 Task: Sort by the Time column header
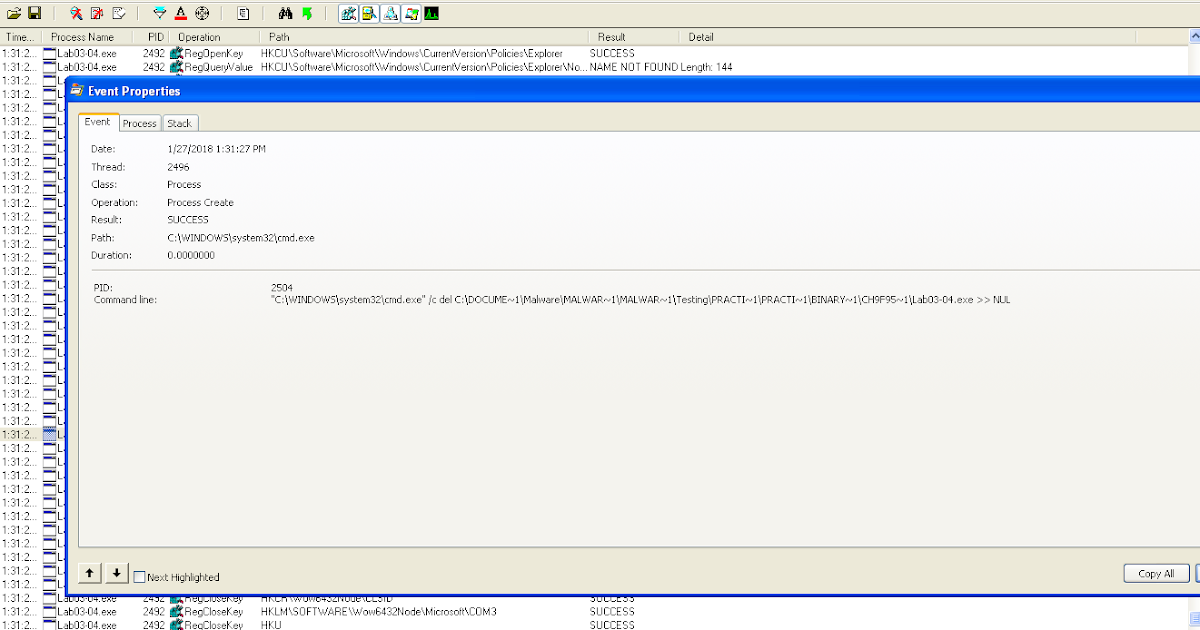pyautogui.click(x=20, y=37)
